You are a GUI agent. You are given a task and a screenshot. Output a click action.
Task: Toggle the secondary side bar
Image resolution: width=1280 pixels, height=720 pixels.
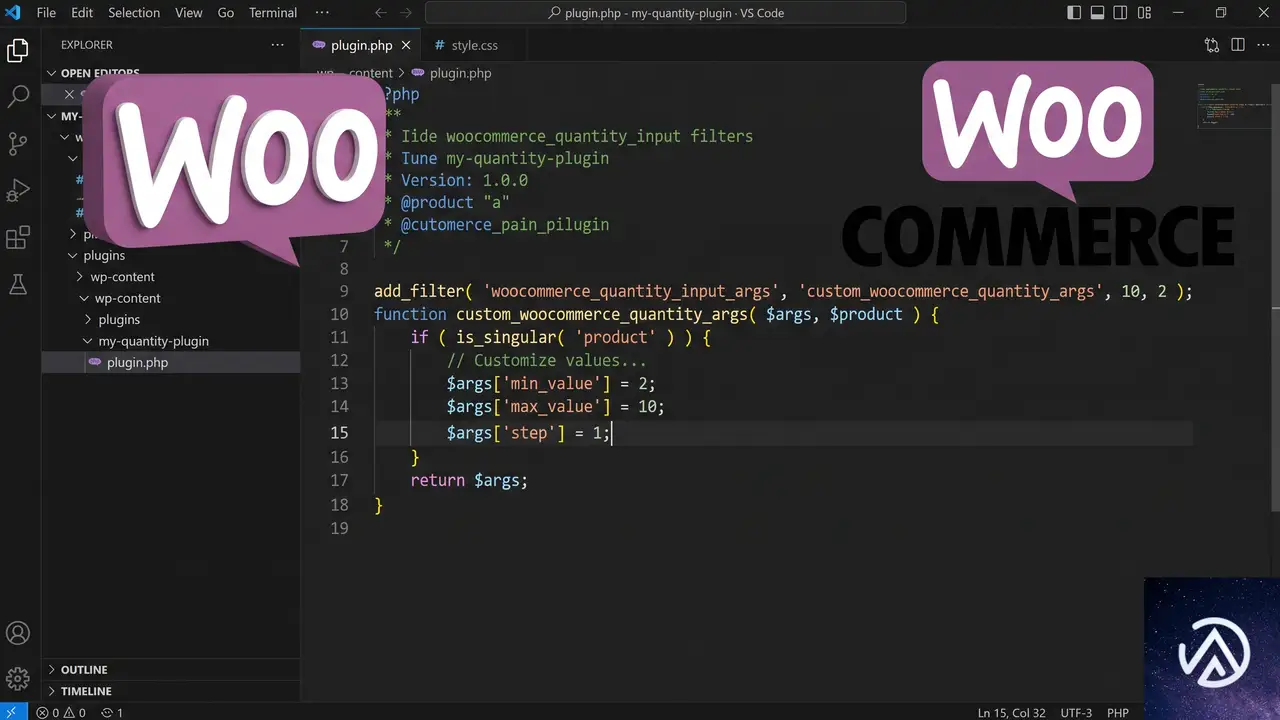[1120, 13]
